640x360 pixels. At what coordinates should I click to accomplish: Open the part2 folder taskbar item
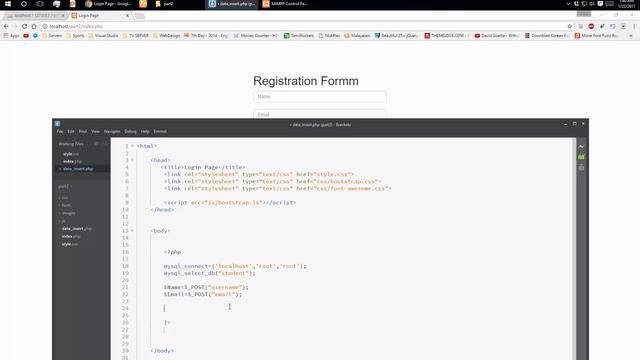[x=164, y=4]
